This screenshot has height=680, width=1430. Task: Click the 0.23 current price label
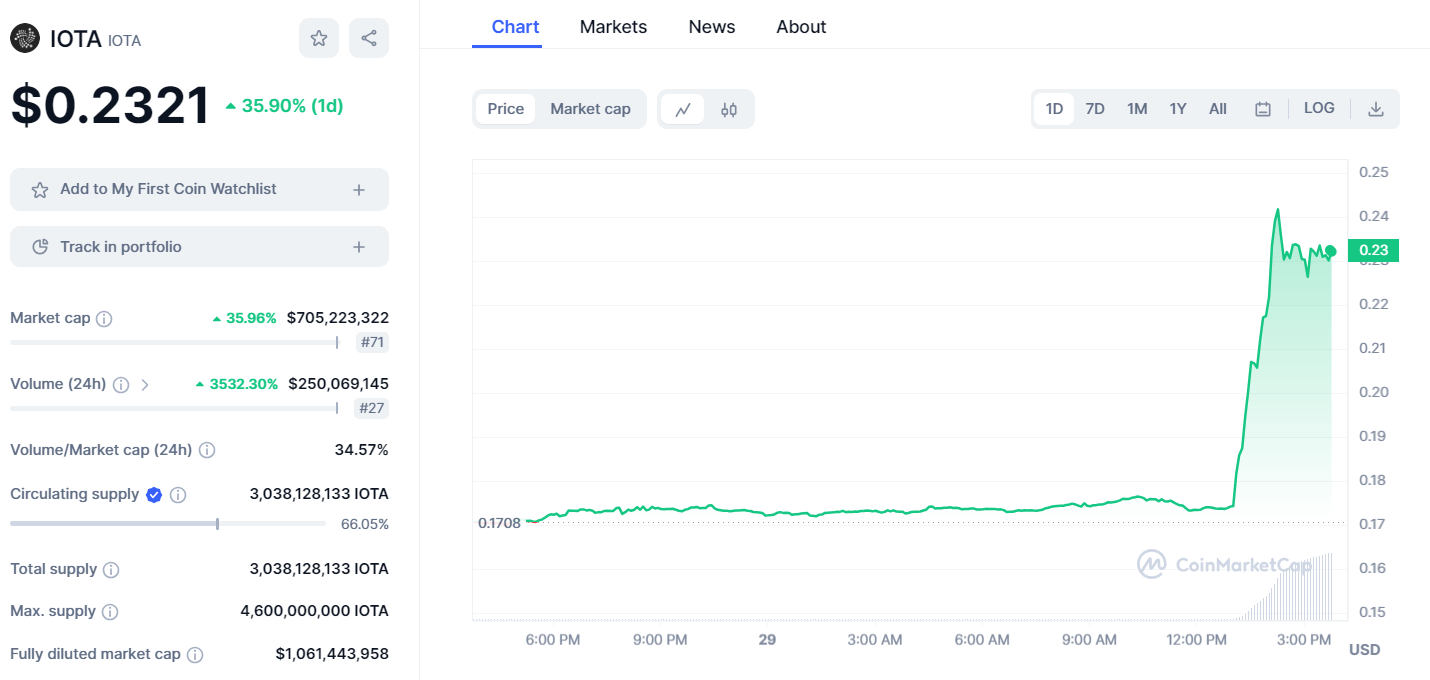point(1373,251)
